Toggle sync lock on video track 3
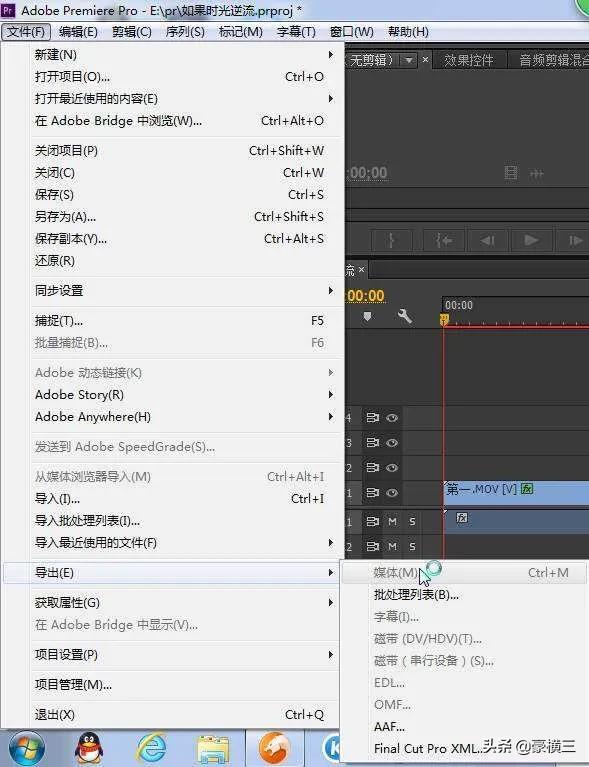The width and height of the screenshot is (589, 767). [x=373, y=443]
